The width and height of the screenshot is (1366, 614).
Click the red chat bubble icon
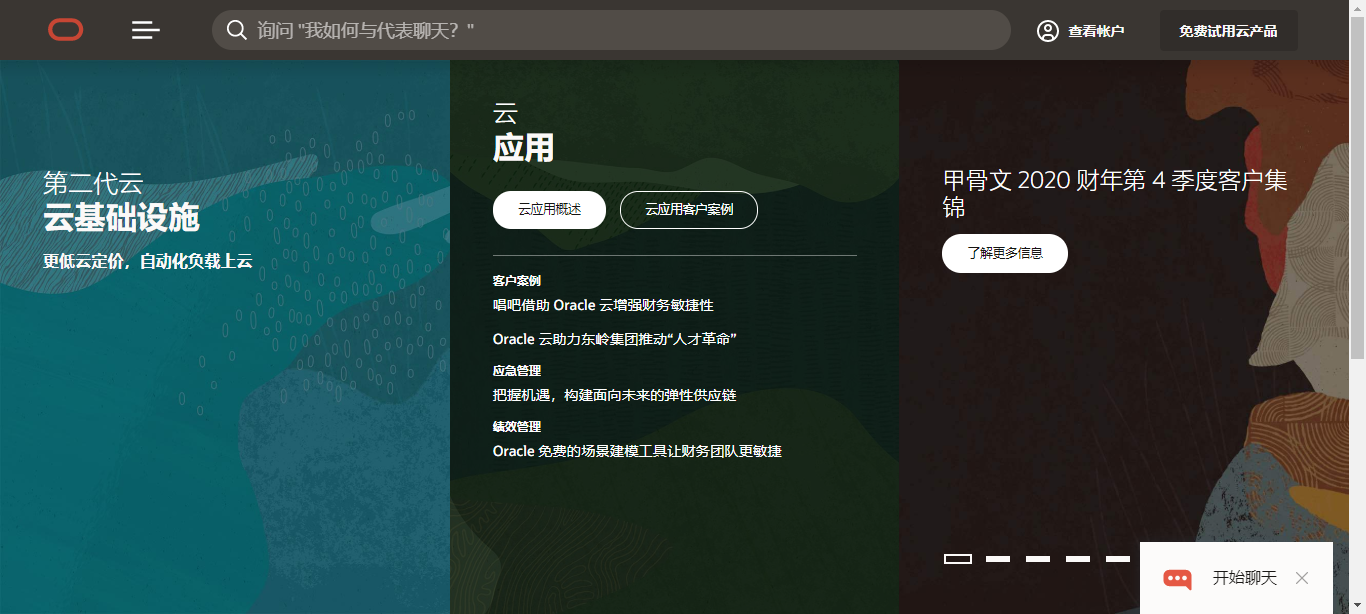coord(1177,578)
